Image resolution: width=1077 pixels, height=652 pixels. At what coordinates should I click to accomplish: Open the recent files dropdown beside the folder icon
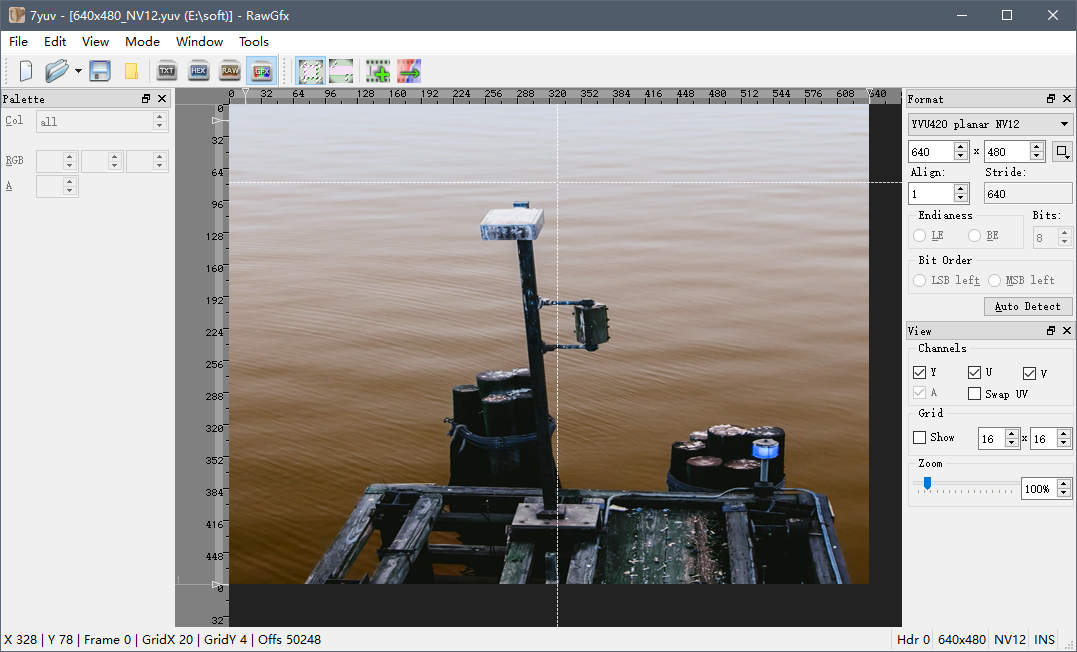pos(76,70)
